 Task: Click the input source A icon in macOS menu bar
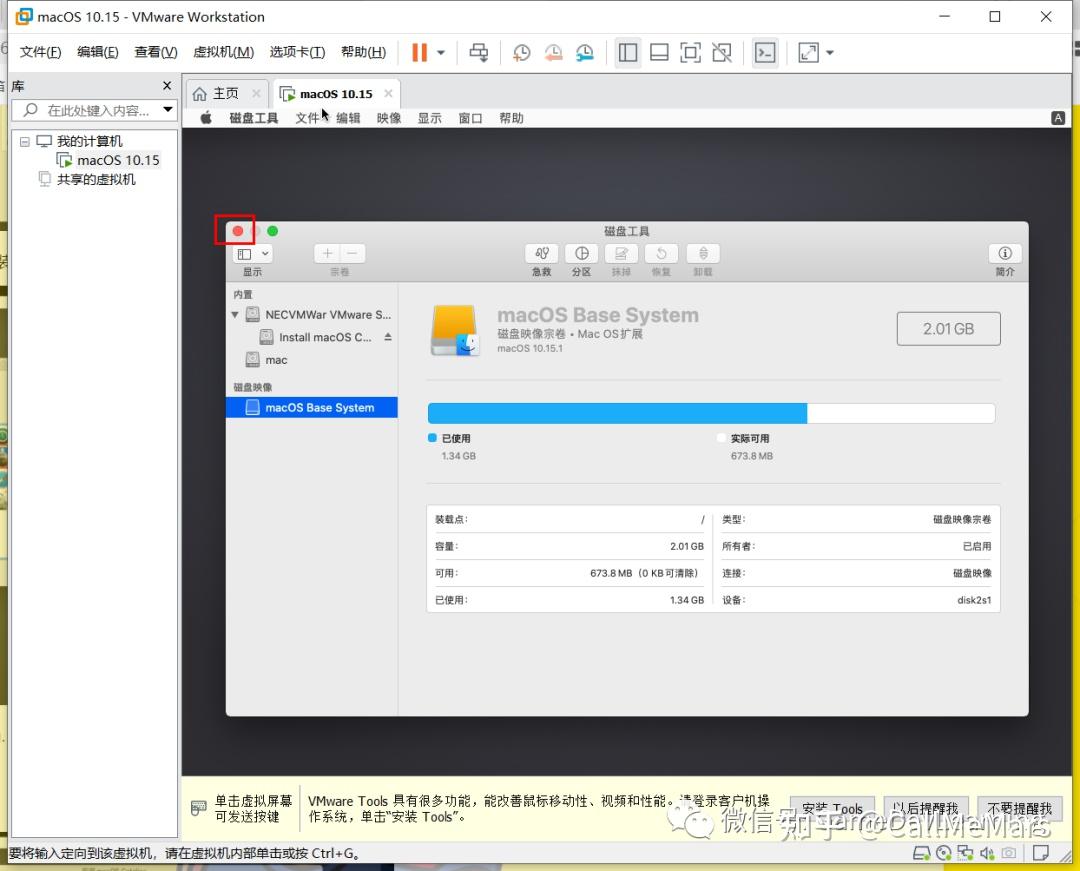pos(1058,118)
